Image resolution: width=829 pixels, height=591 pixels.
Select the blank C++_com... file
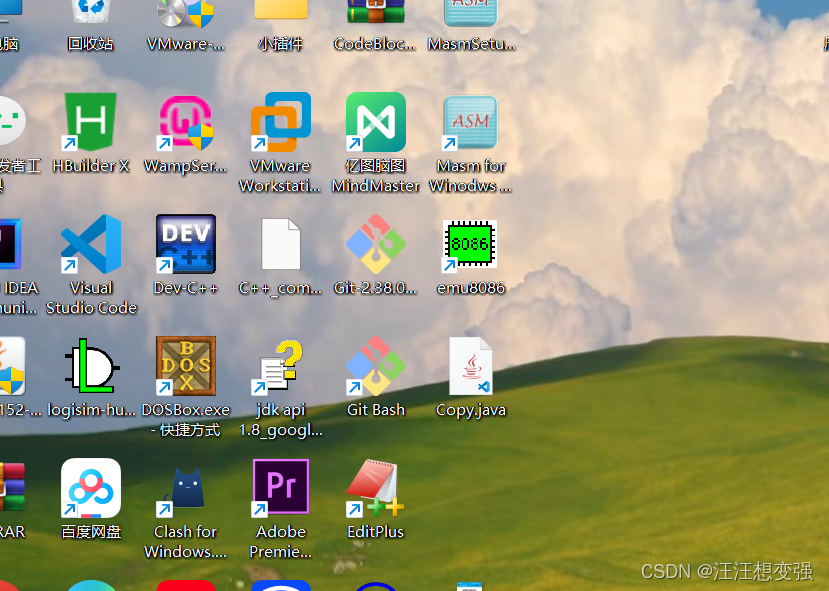coord(281,244)
